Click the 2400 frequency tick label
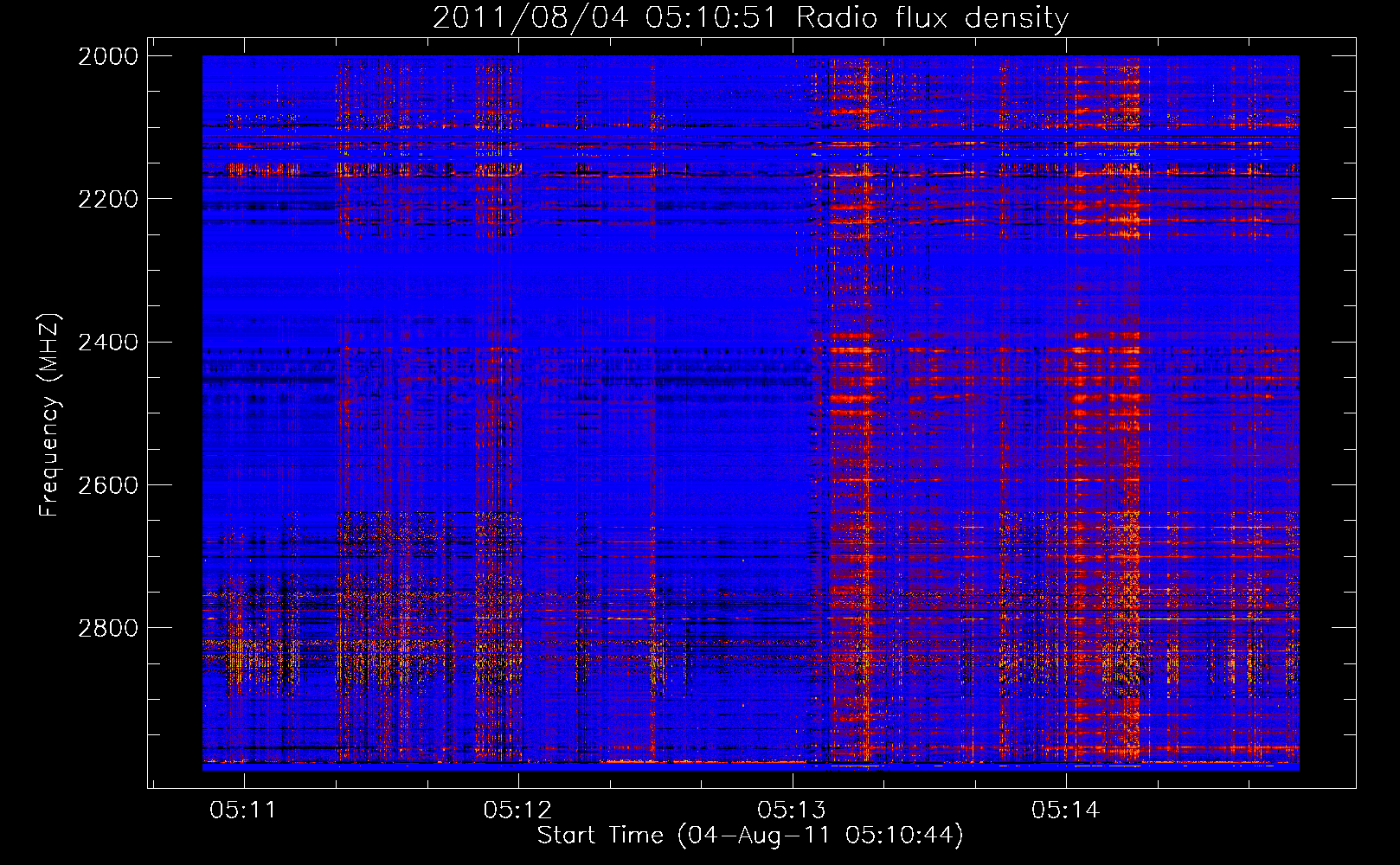Viewport: 1400px width, 865px height. point(108,342)
